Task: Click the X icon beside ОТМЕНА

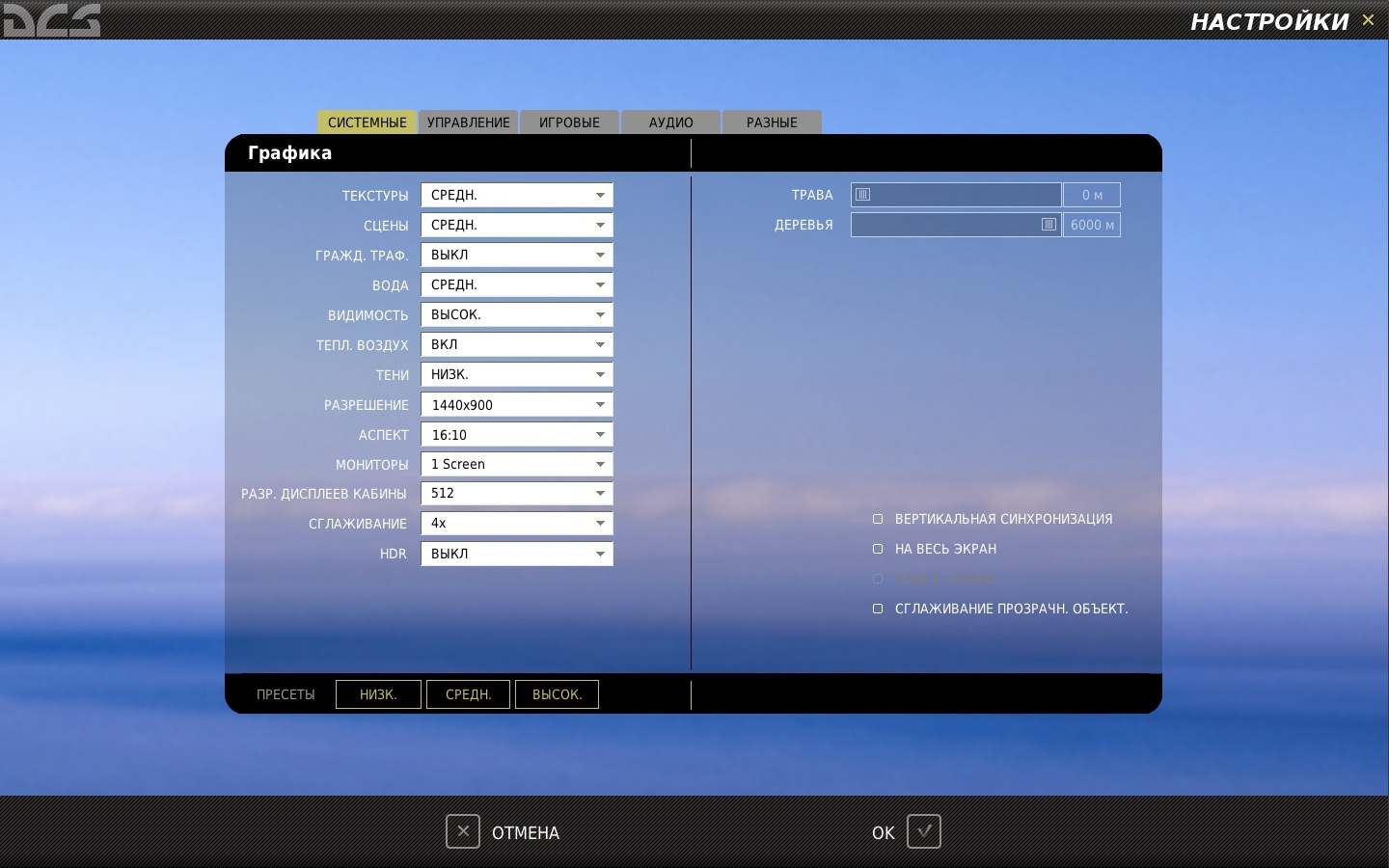Action: coord(463,831)
